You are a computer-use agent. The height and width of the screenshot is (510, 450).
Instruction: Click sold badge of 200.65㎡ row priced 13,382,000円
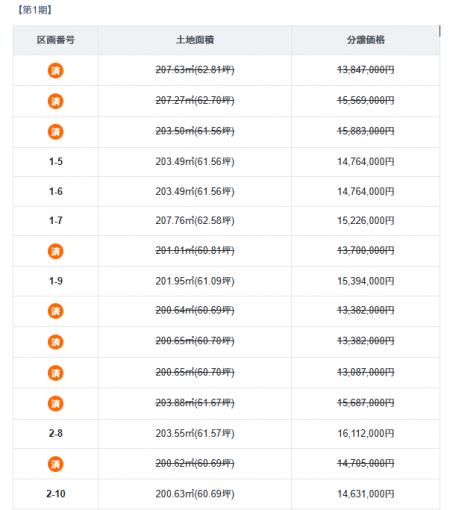click(56, 342)
